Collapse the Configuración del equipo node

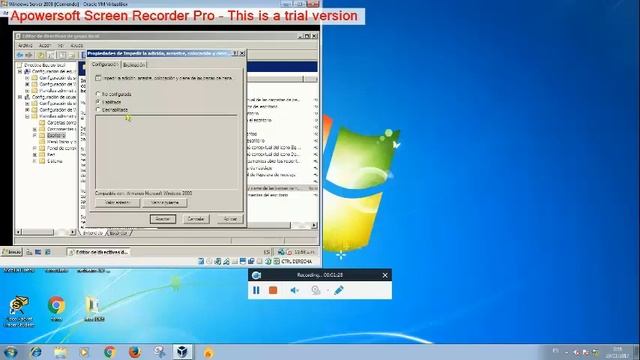(x=20, y=71)
